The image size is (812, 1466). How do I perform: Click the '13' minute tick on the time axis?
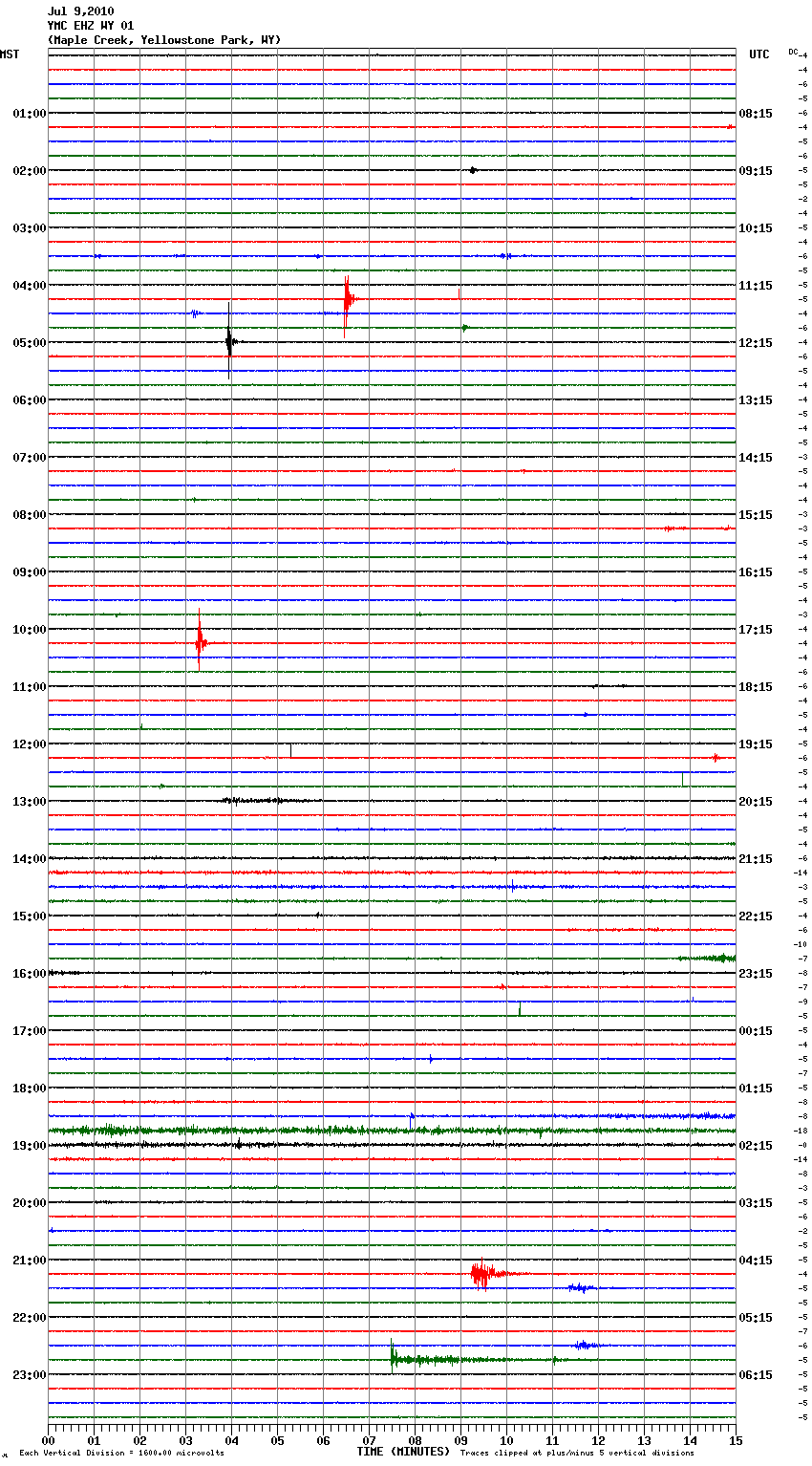[x=645, y=1439]
